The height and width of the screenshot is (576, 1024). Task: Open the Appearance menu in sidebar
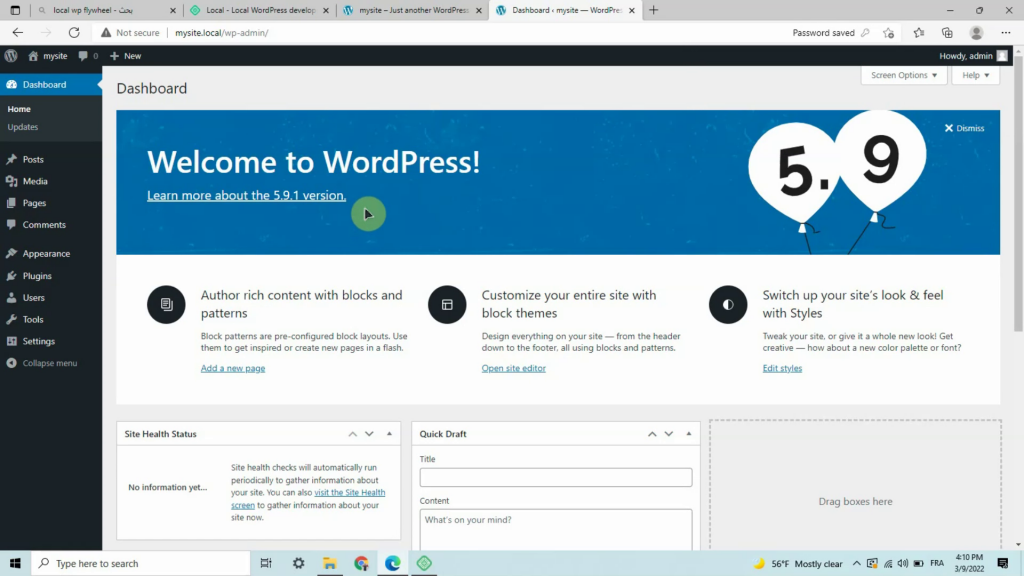46,253
